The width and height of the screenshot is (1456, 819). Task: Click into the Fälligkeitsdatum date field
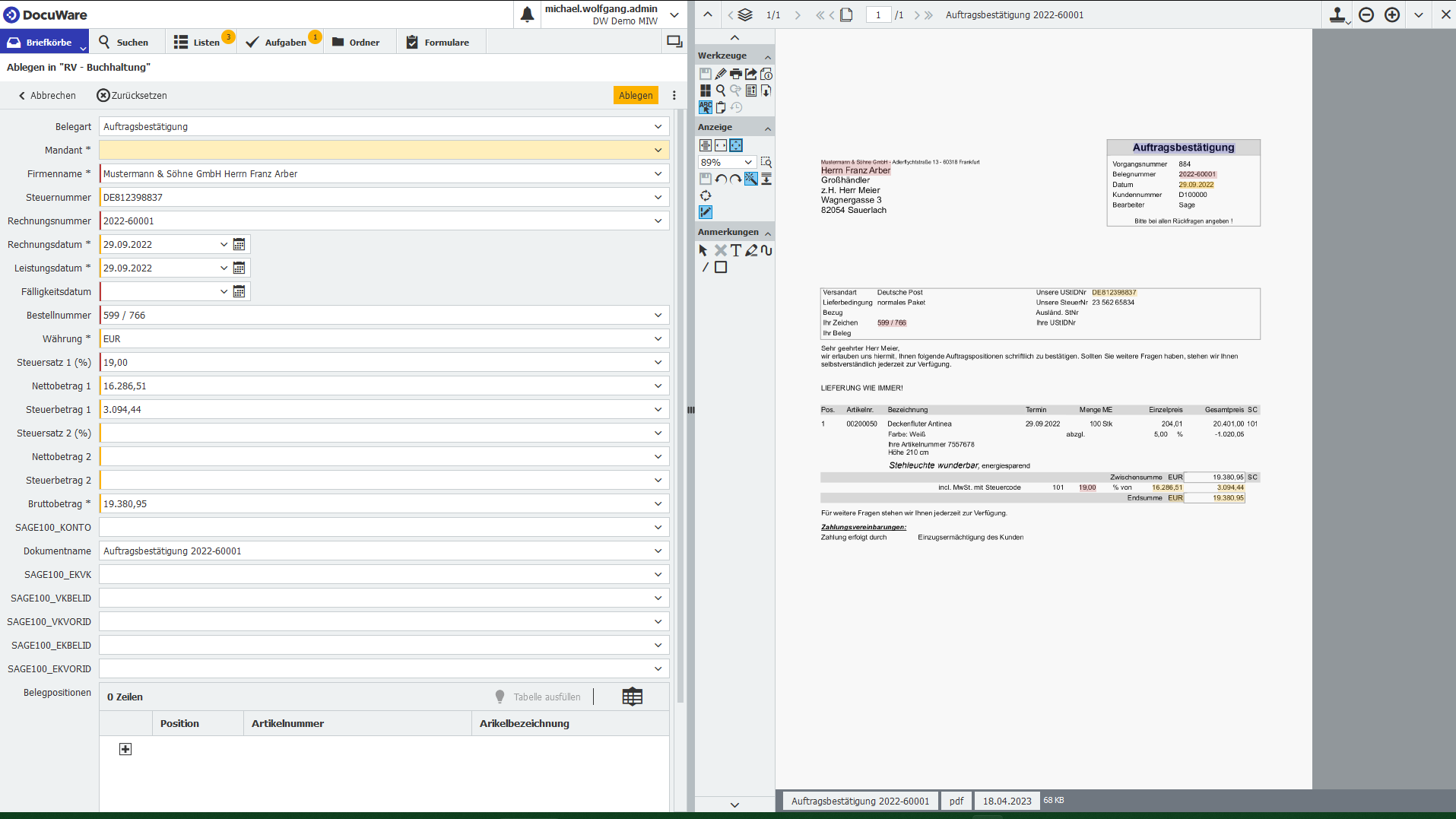point(160,291)
